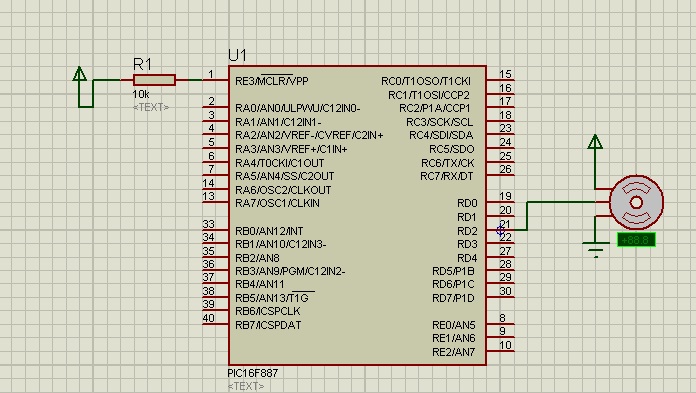696x393 pixels.
Task: Click pin RA5/AN4/SS/C2OUT label
Action: click(285, 176)
